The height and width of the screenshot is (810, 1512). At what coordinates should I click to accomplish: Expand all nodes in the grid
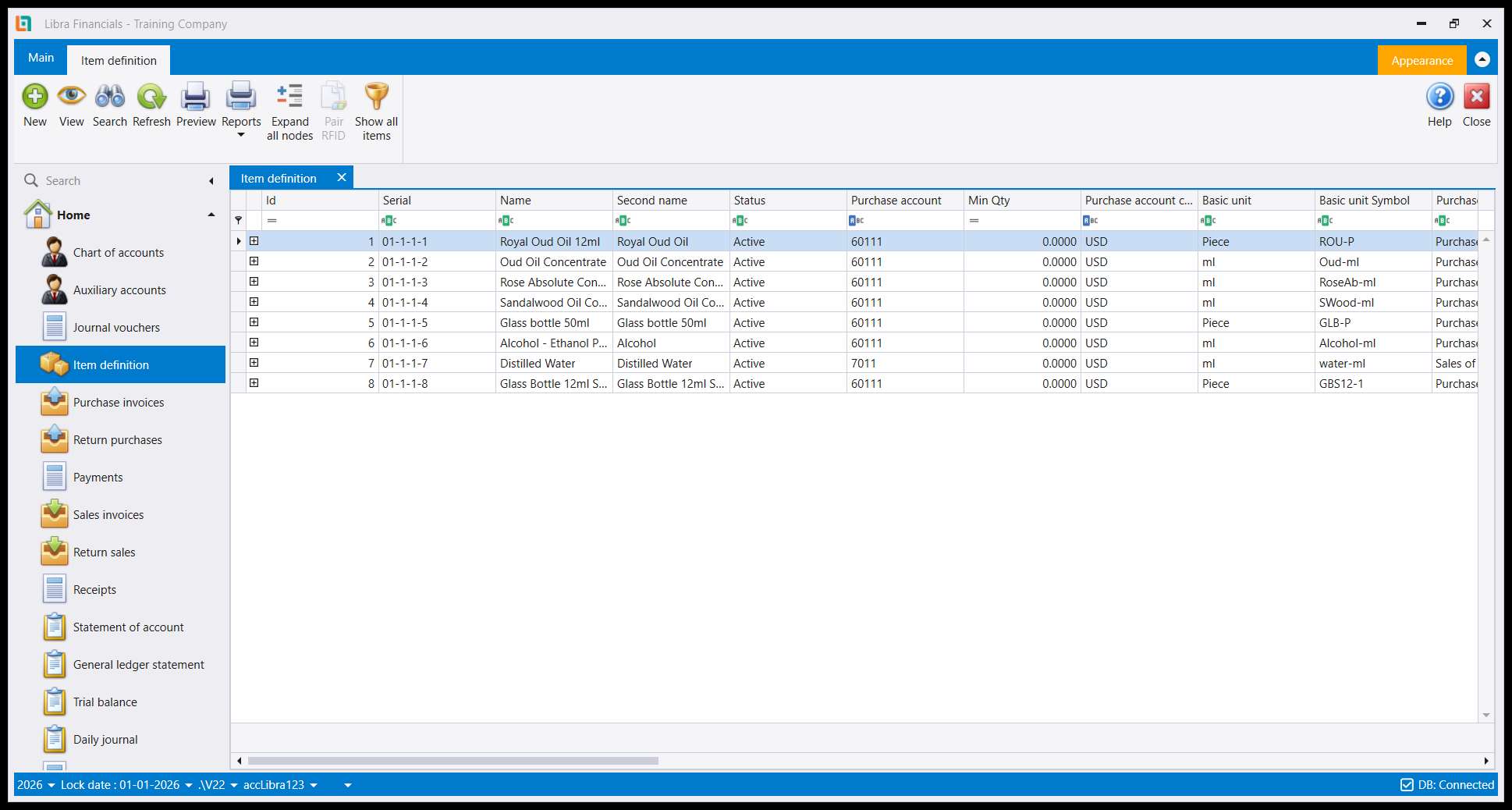[290, 112]
